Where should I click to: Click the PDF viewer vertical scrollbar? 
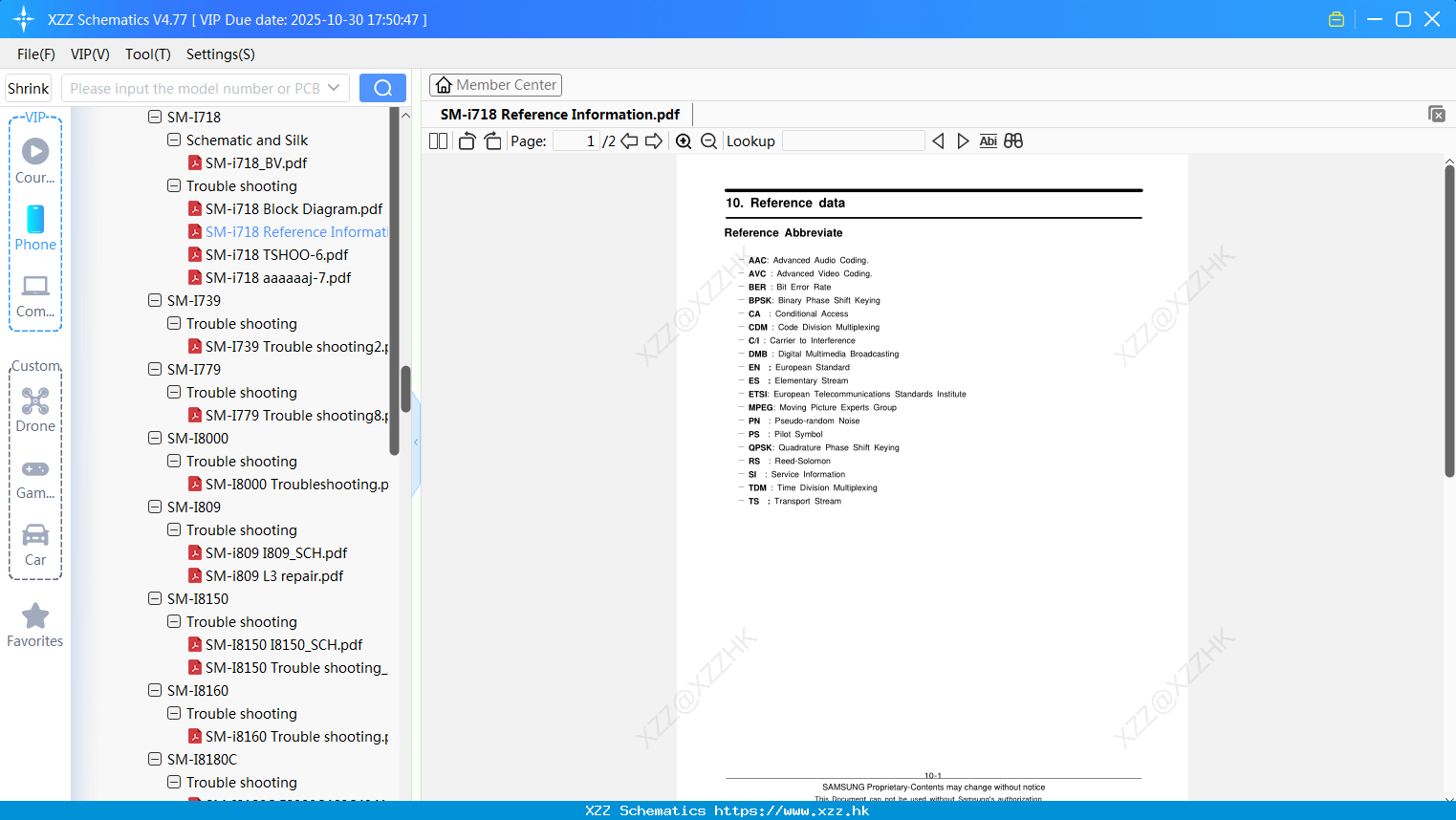[x=1449, y=320]
